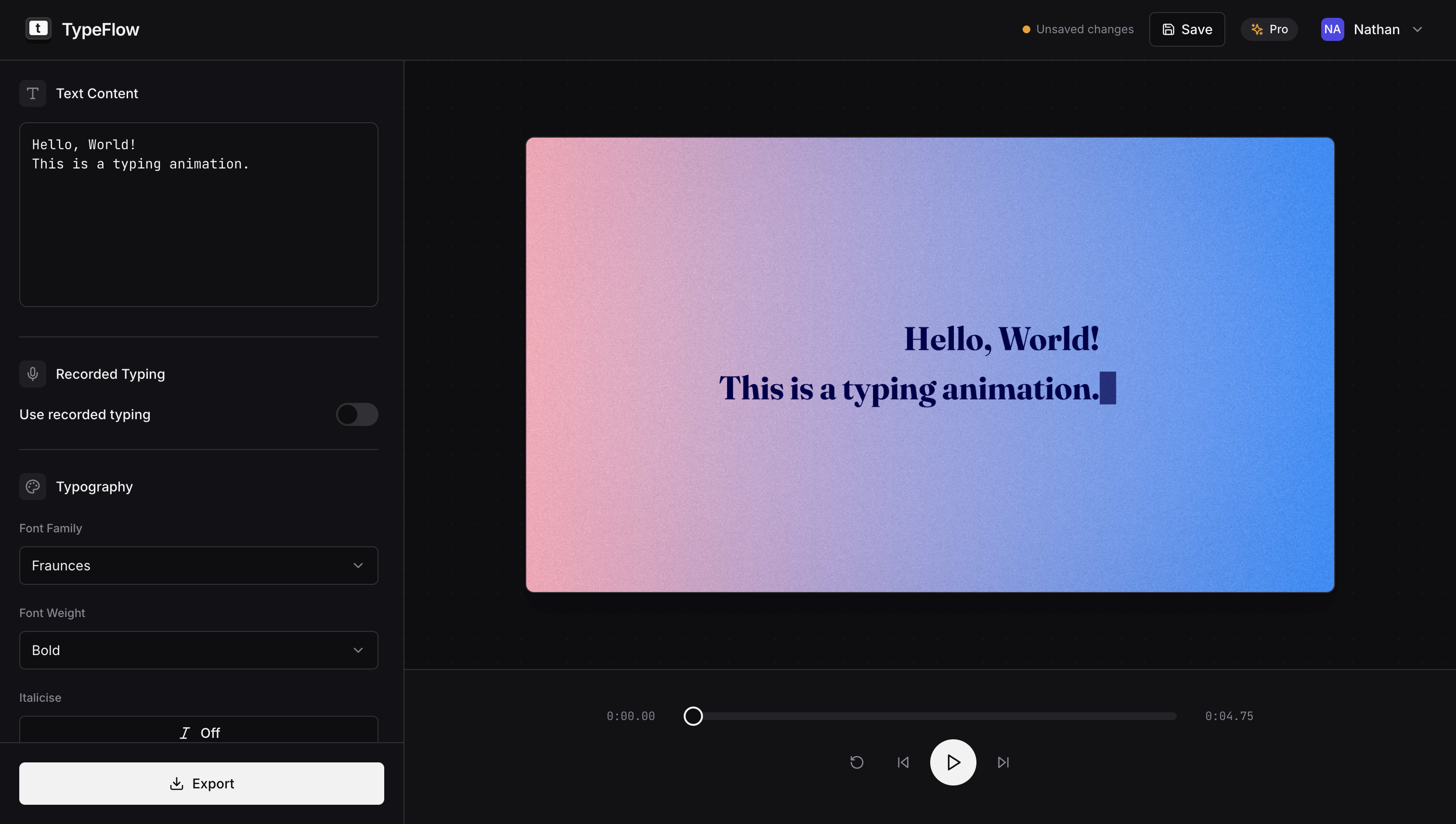Open the Nathan user menu
This screenshot has height=824, width=1456.
1378,29
